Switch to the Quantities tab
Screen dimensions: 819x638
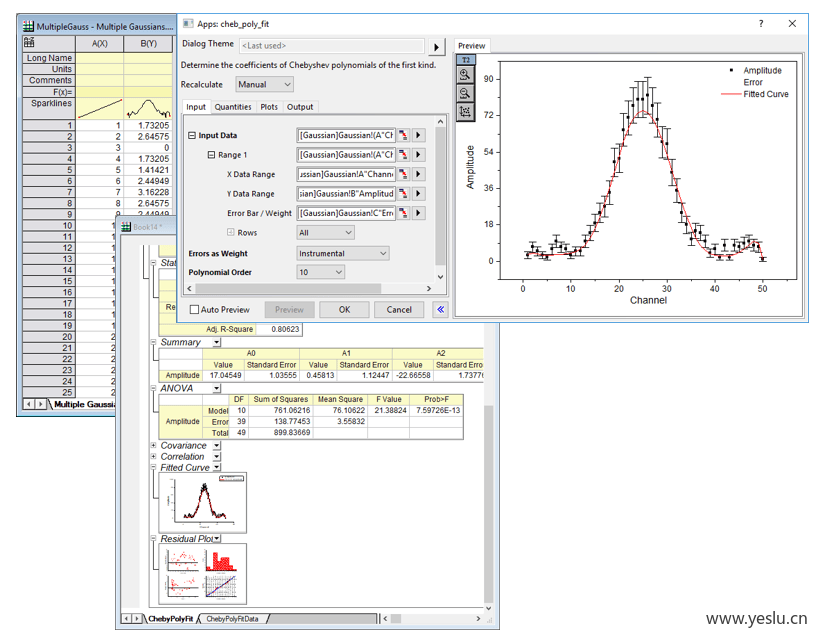pyautogui.click(x=233, y=107)
